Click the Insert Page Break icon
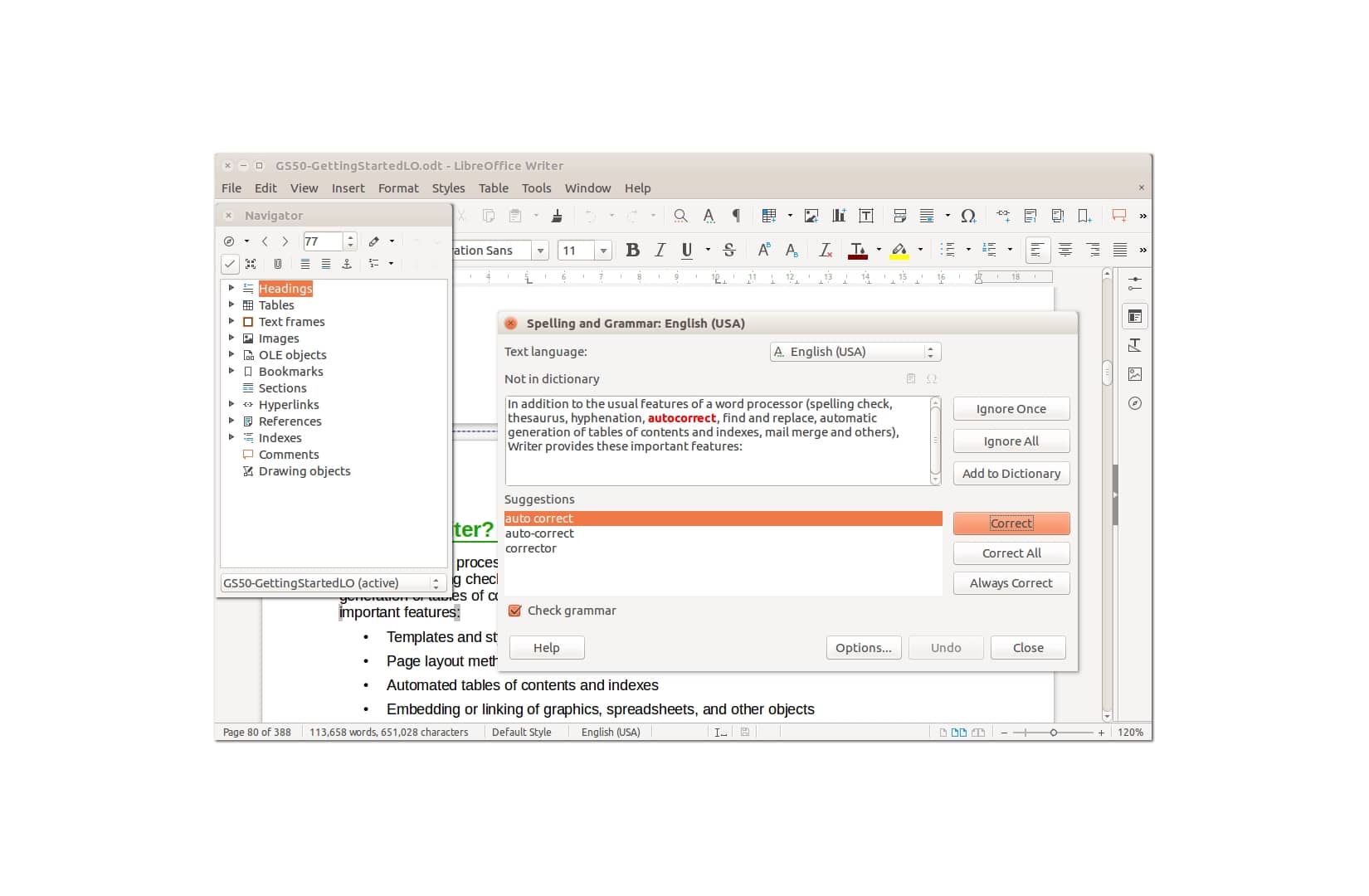The image size is (1369, 896). click(x=899, y=216)
